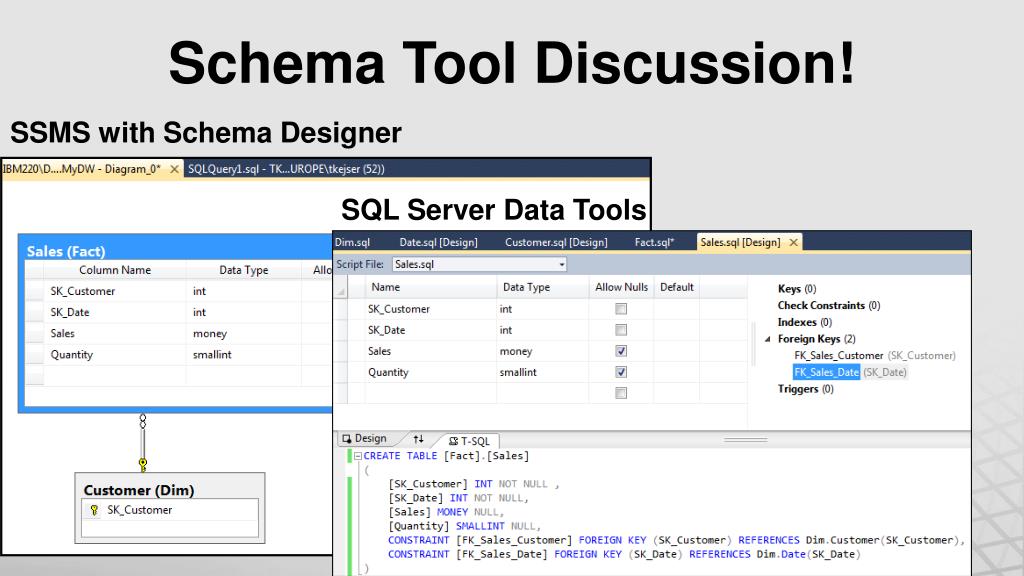1024x576 pixels.
Task: Toggle Allow Nulls for SK_Customer column
Action: click(621, 309)
